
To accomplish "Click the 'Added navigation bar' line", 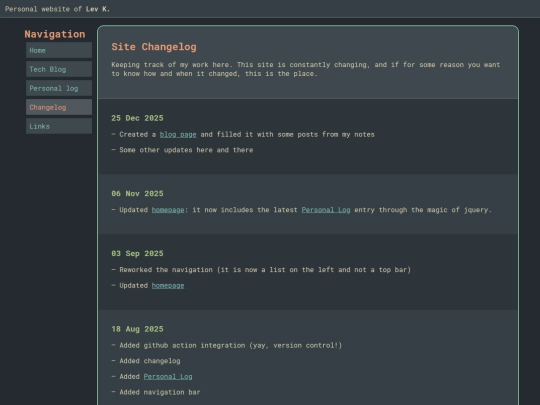I will [156, 392].
